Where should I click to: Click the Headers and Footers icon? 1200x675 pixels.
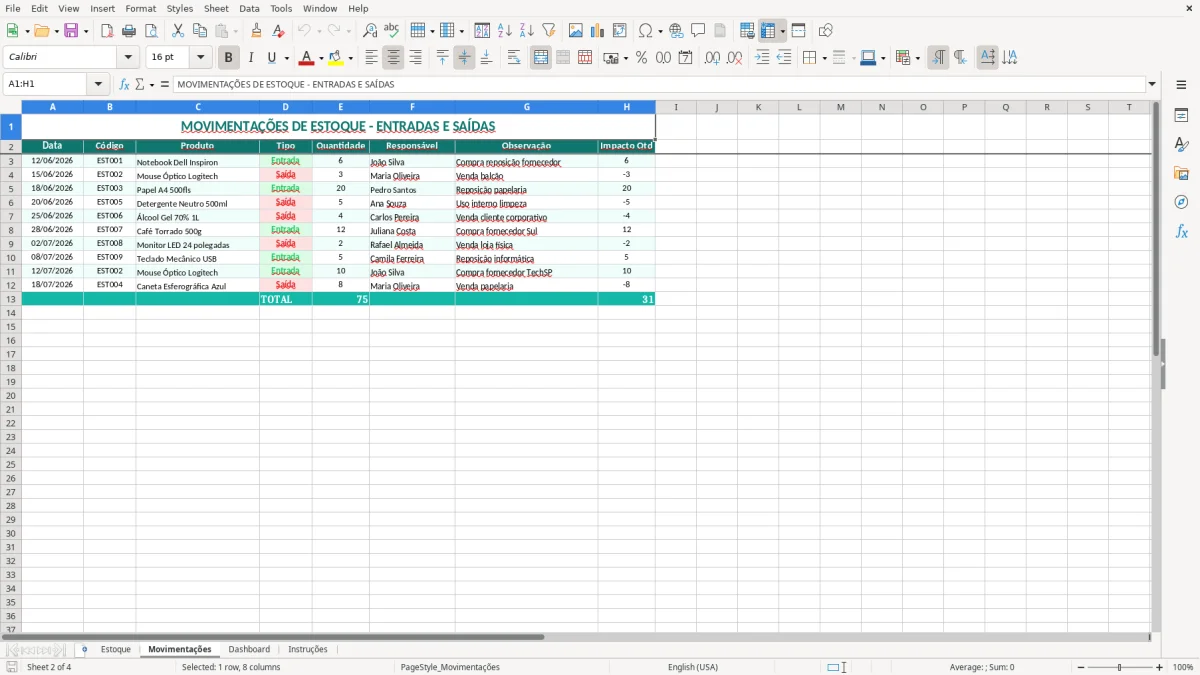[x=720, y=31]
